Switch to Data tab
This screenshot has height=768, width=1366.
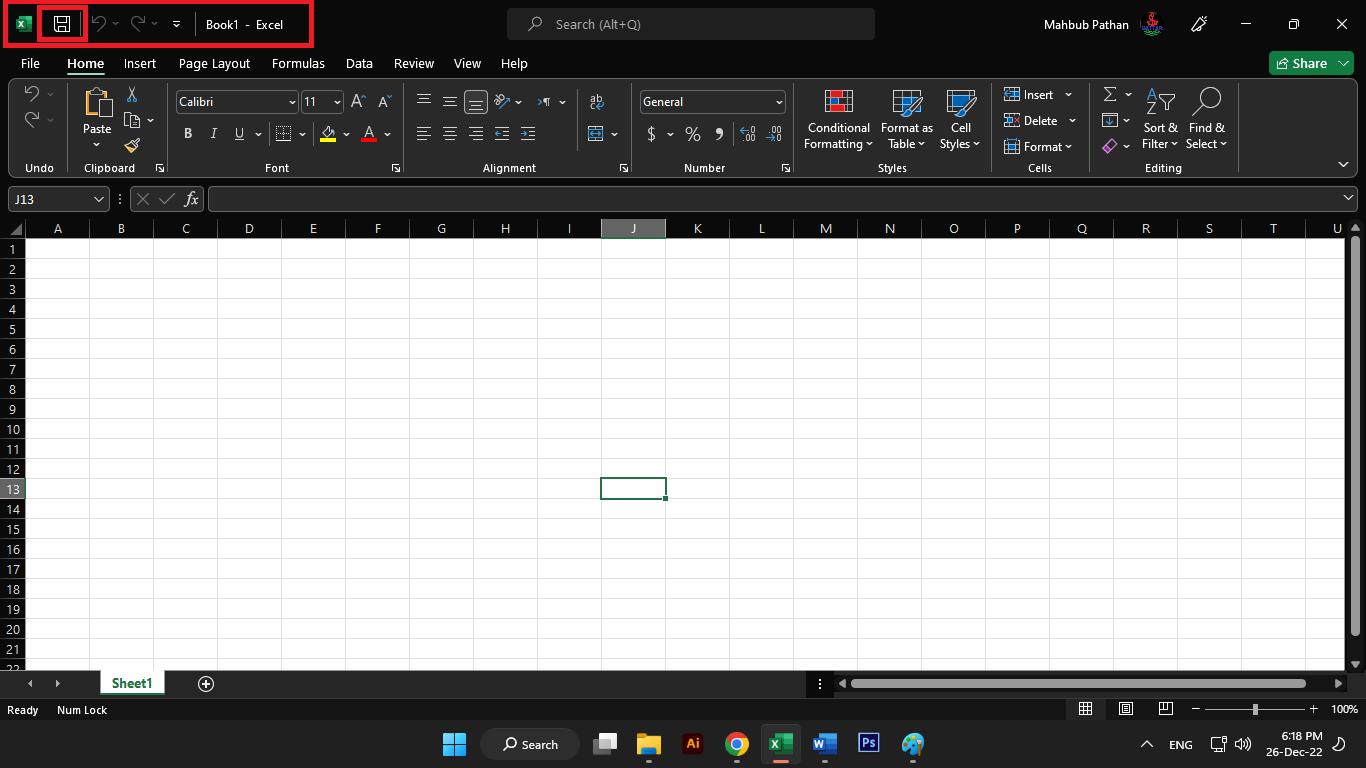(359, 63)
